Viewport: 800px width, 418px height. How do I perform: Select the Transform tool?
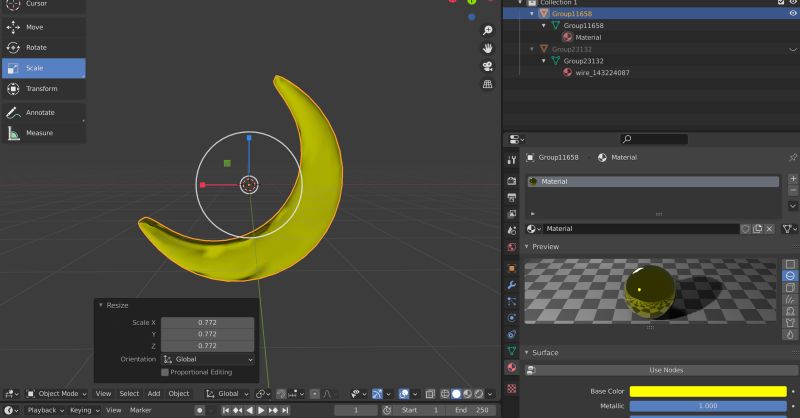click(44, 89)
